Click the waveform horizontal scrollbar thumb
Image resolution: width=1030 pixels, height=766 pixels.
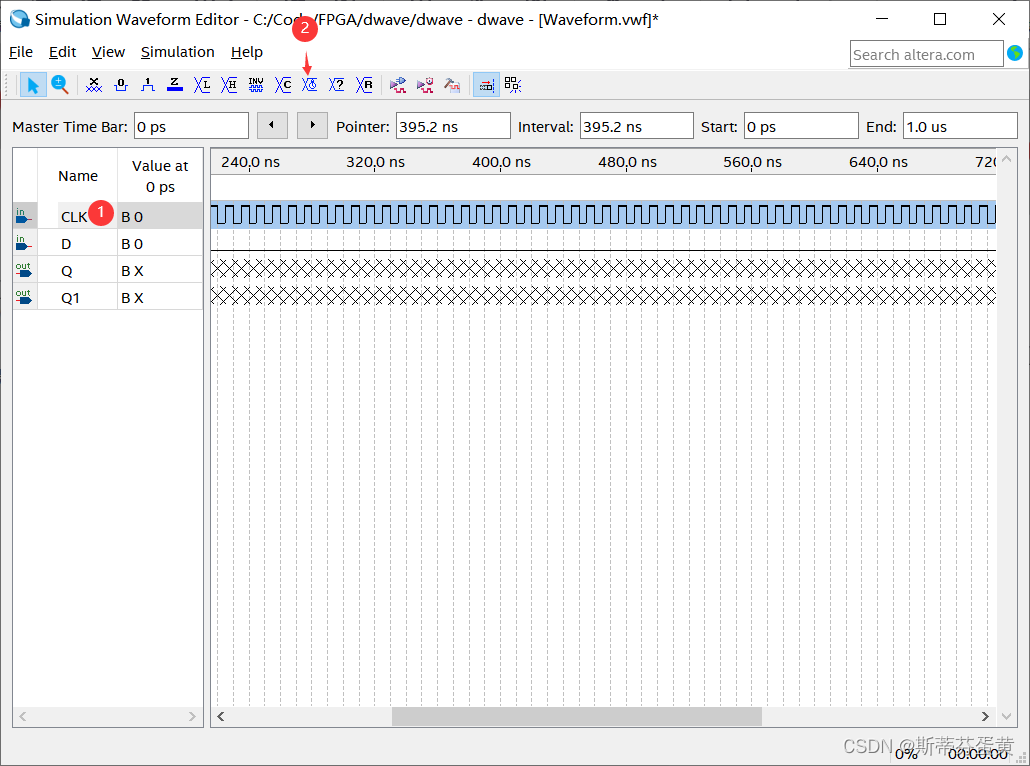[577, 716]
